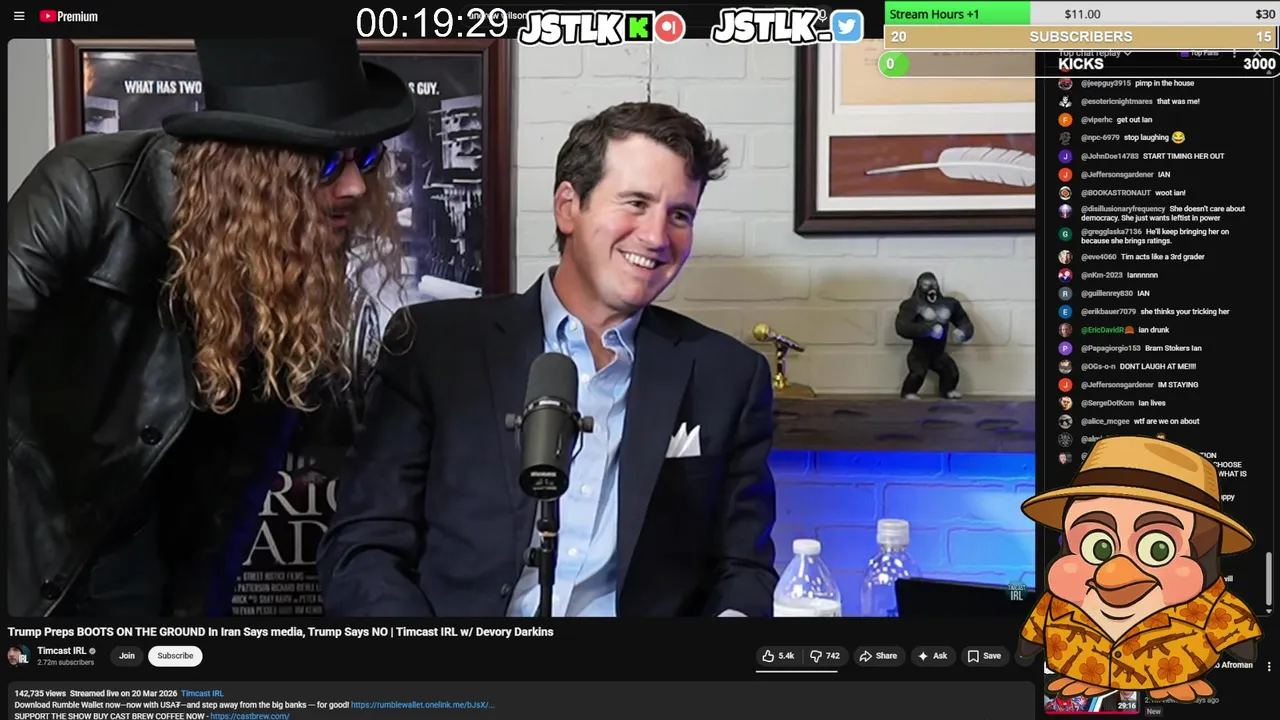The height and width of the screenshot is (720, 1280).
Task: Click viperhc's orange F avatar
Action: (x=1065, y=120)
